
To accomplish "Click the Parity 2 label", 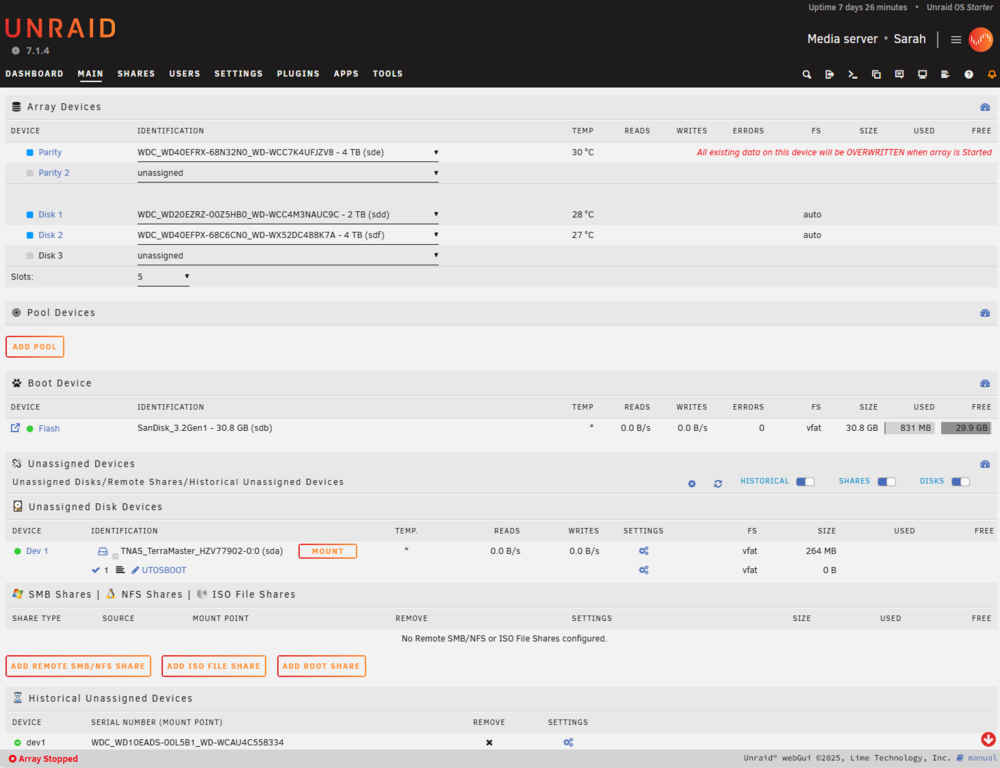I will tap(54, 173).
